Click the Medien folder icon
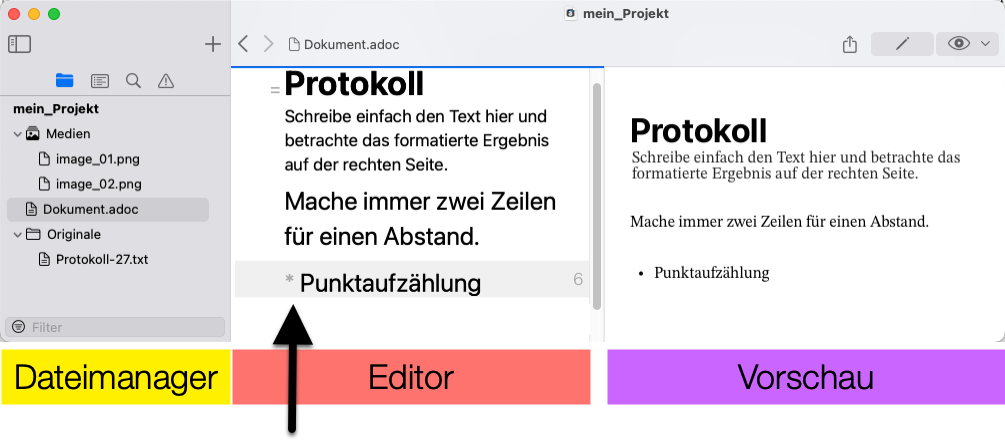The image size is (1005, 440). [x=33, y=134]
